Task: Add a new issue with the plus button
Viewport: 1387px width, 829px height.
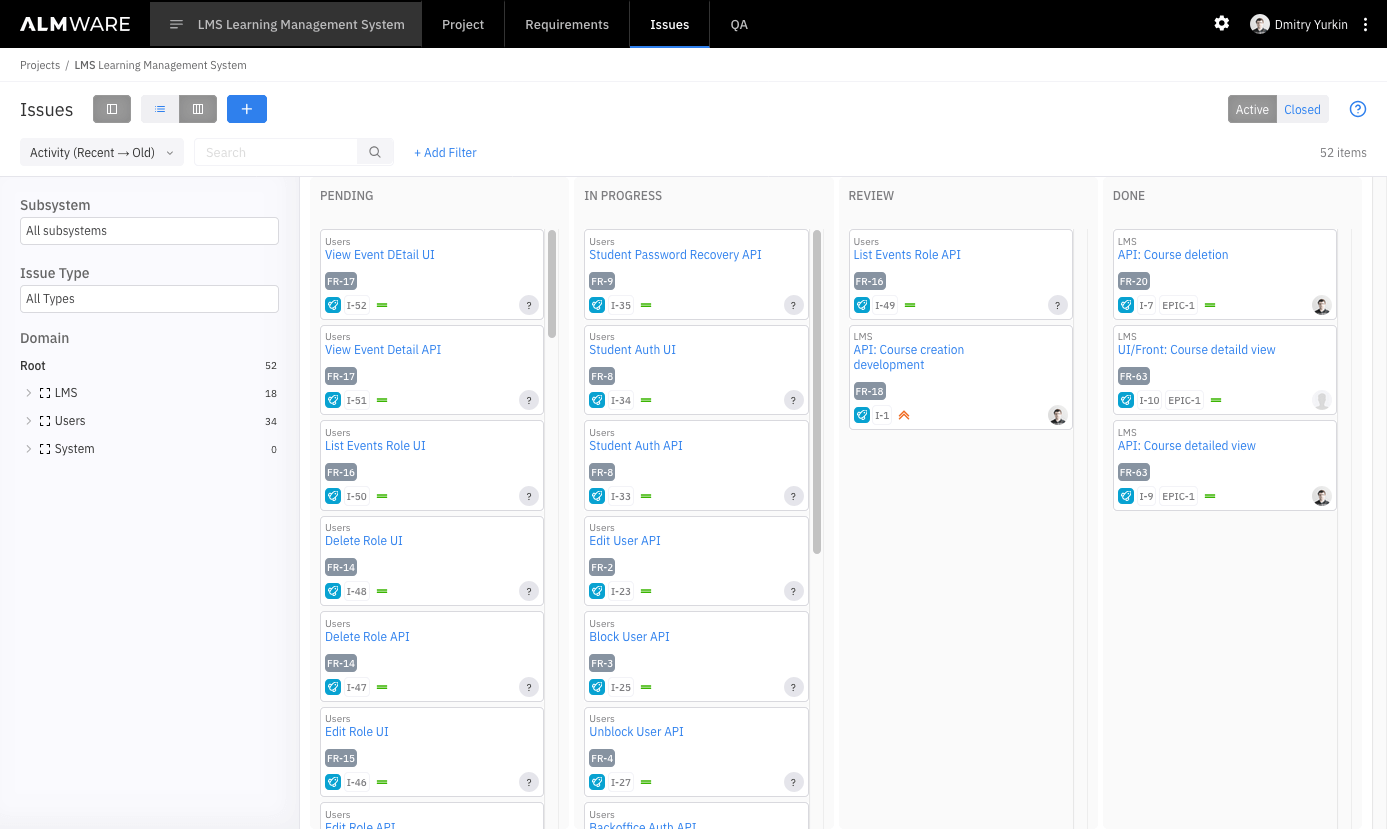Action: coord(247,109)
